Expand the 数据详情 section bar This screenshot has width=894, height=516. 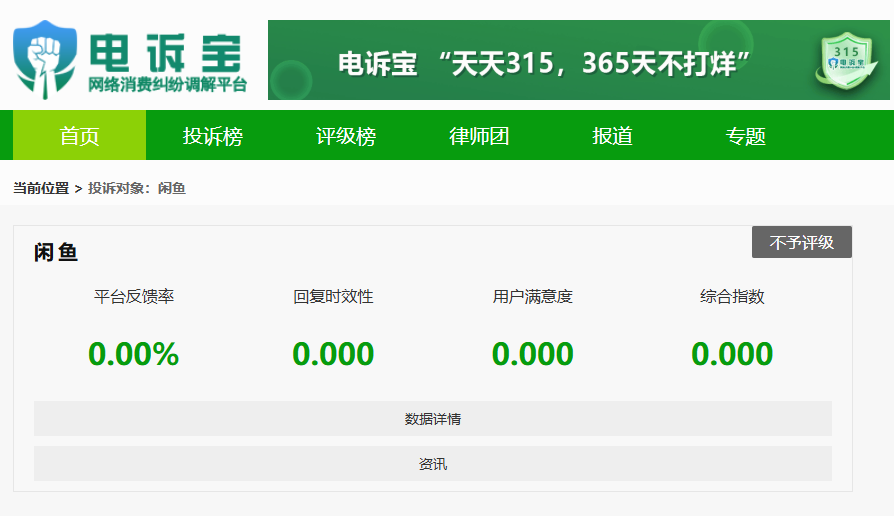click(433, 419)
